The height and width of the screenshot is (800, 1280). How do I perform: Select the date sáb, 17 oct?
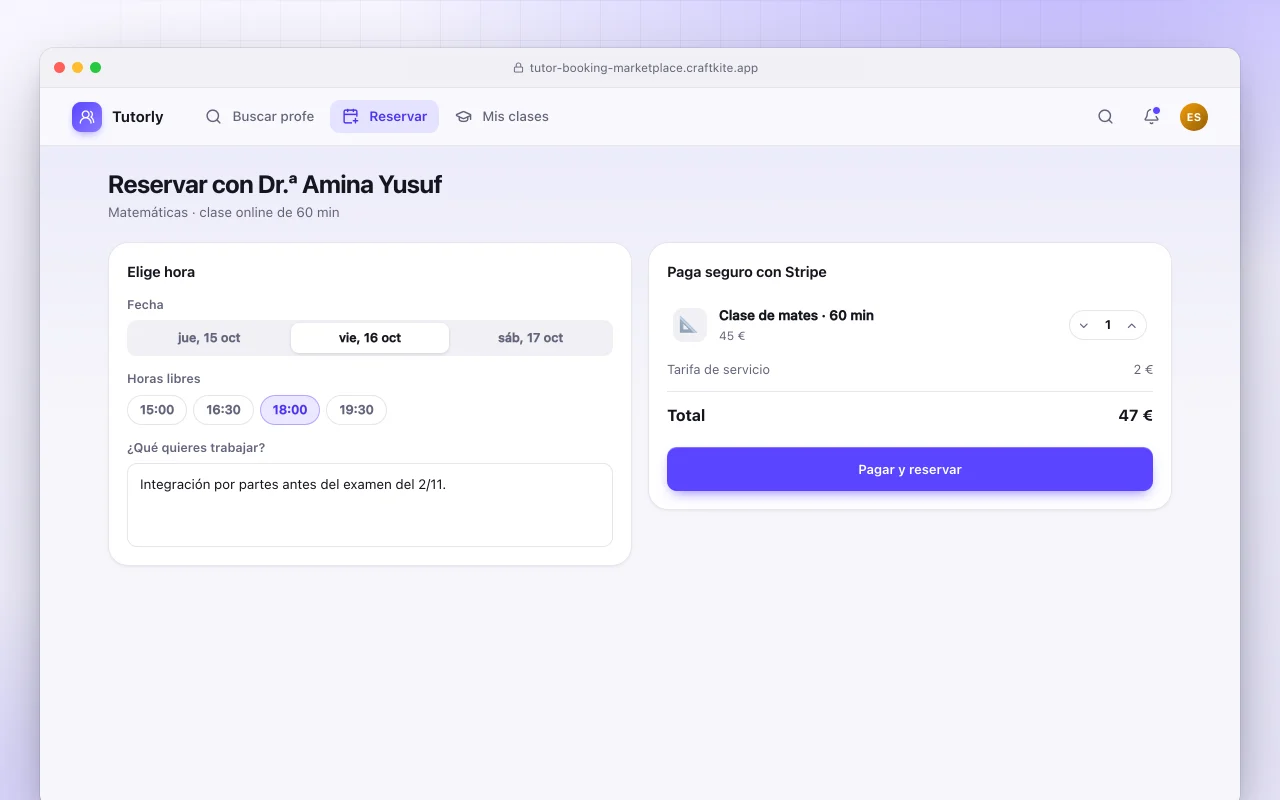(530, 338)
